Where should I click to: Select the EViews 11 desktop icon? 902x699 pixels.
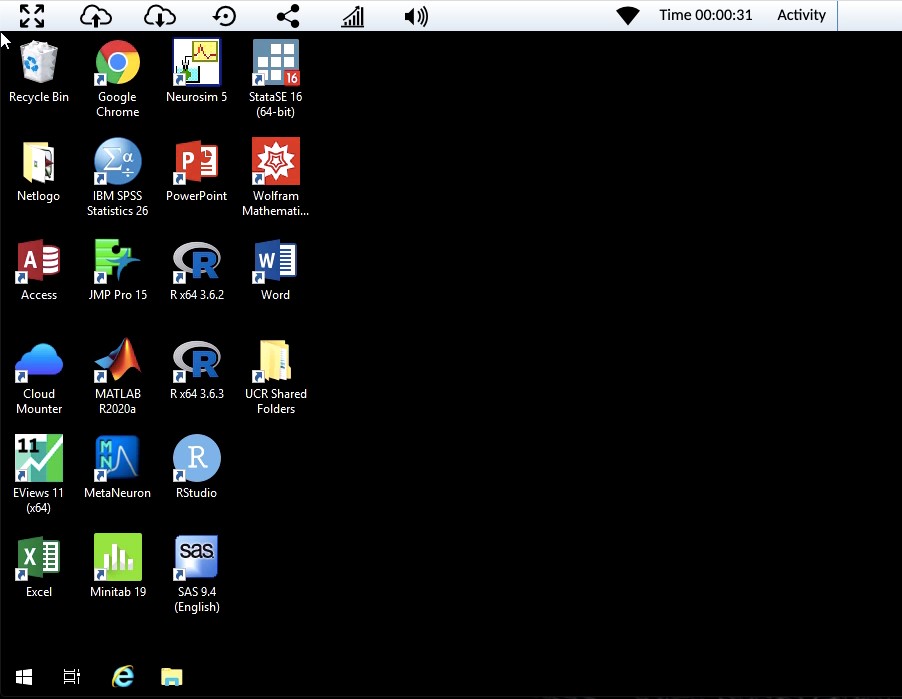coord(39,459)
